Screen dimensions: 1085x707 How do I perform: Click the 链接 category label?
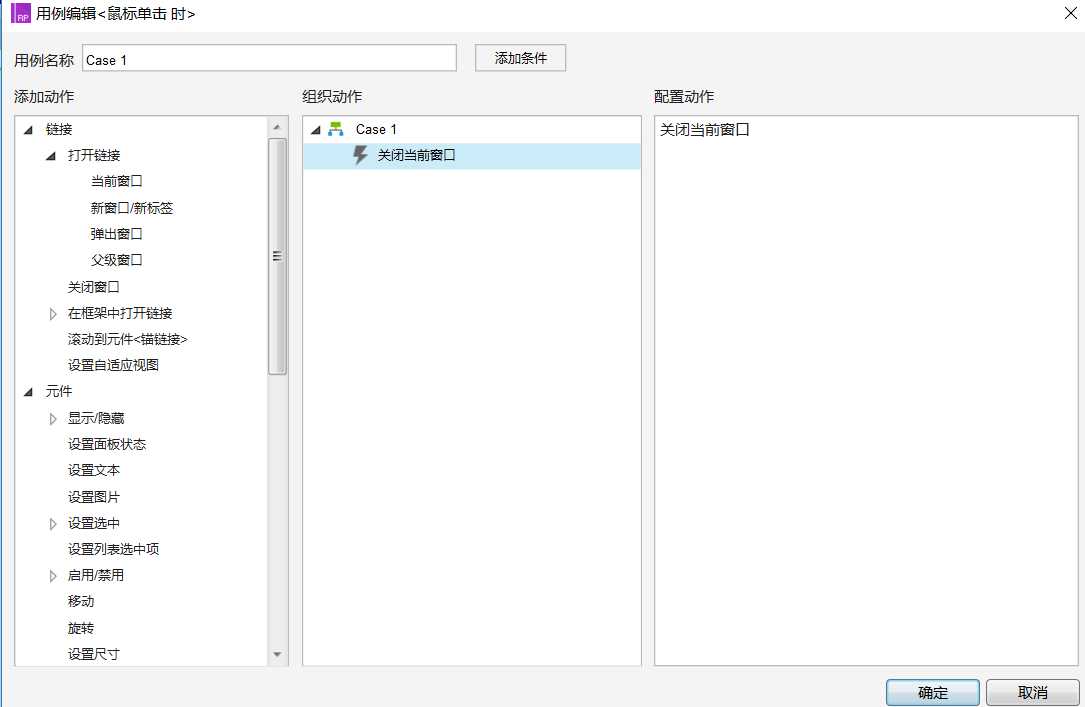pyautogui.click(x=59, y=129)
